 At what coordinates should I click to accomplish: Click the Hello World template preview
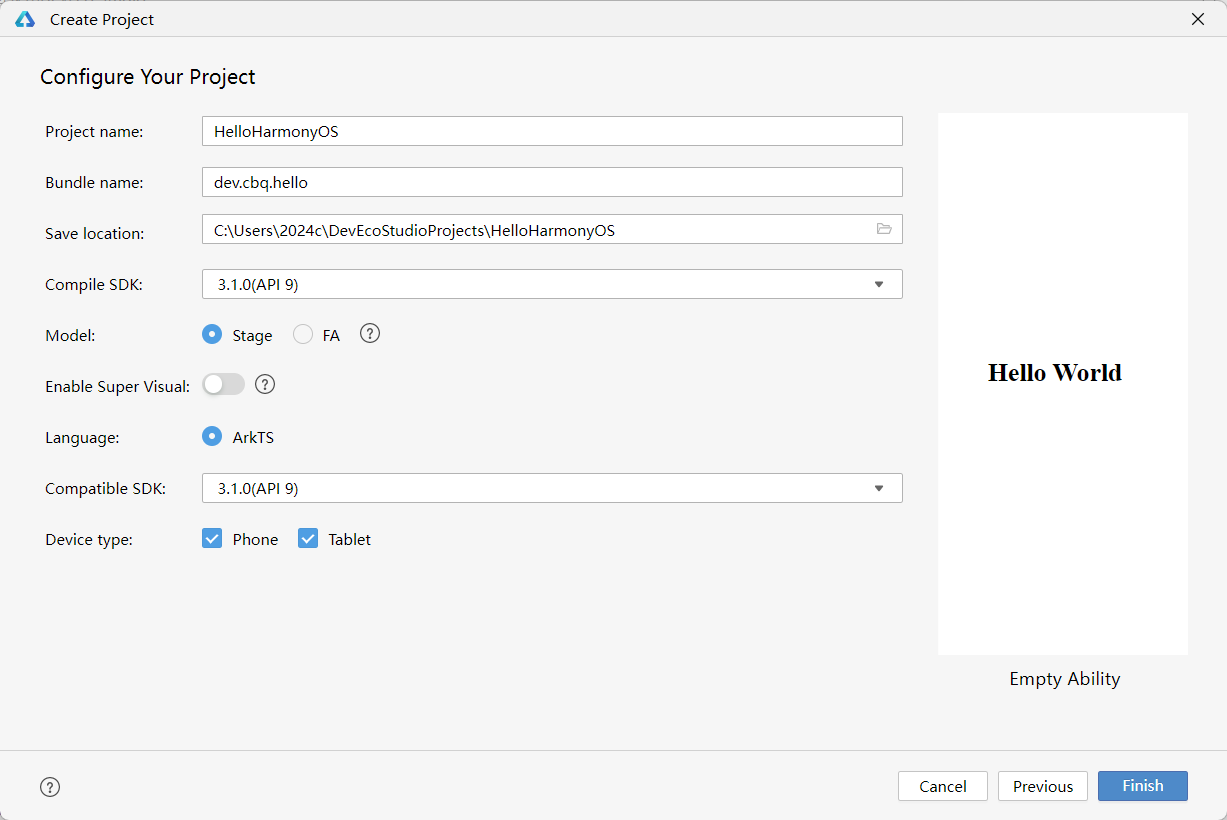tap(1063, 384)
